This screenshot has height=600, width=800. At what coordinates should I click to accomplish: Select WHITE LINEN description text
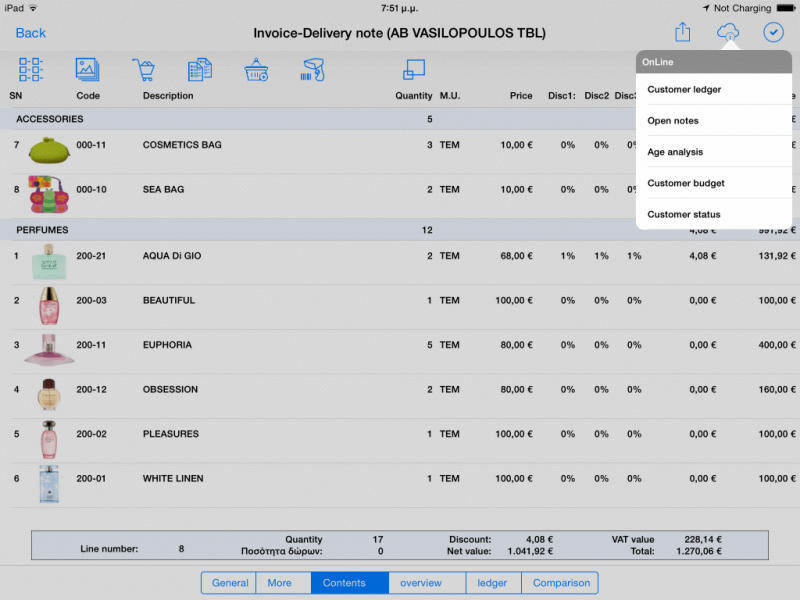point(173,479)
